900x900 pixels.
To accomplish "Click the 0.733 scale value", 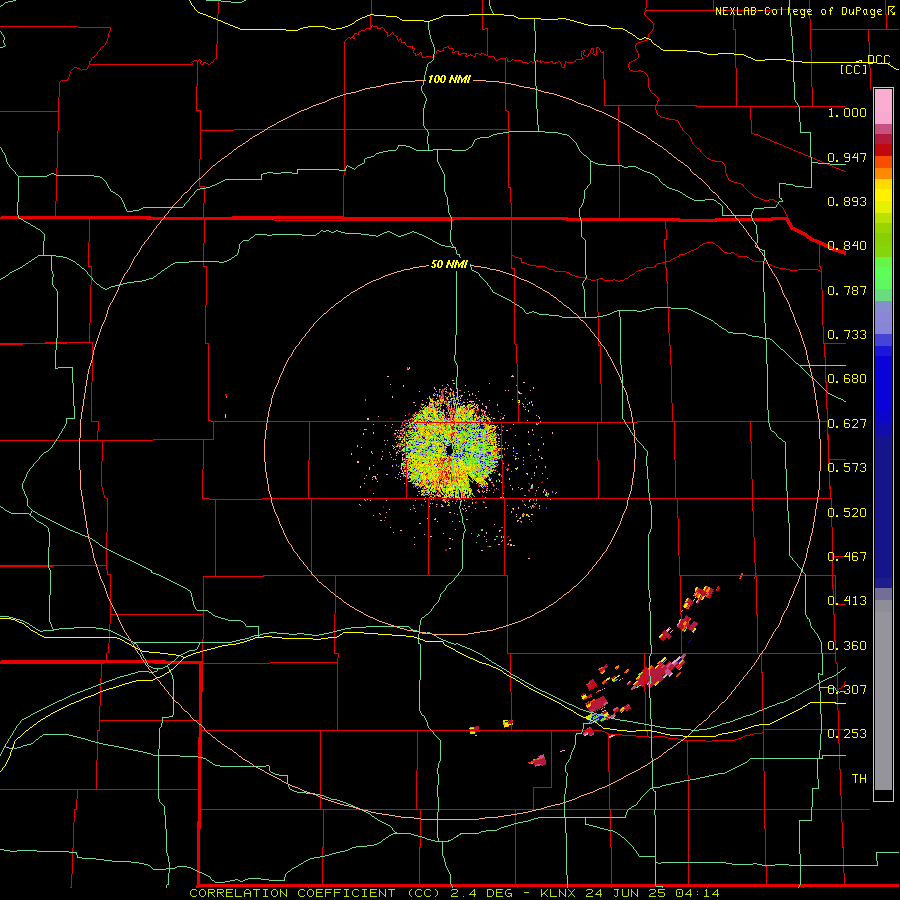I will pos(847,335).
